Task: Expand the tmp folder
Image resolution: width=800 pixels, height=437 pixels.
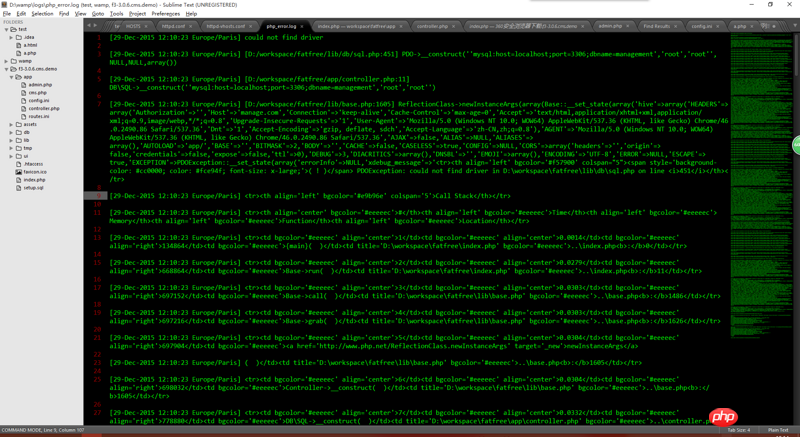Action: 11,148
